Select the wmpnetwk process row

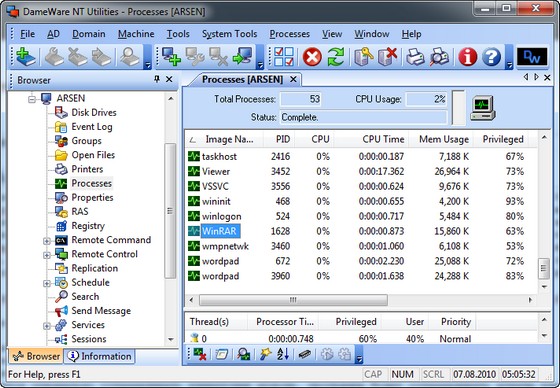click(361, 246)
